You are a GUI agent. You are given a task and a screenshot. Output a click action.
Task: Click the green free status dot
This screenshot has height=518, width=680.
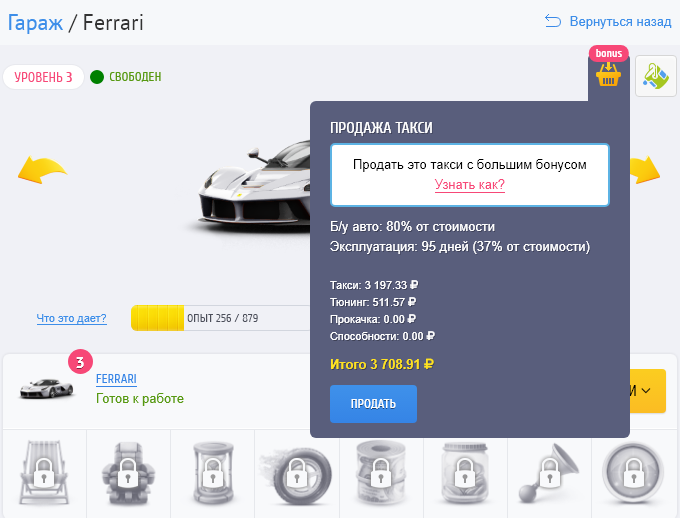[x=97, y=77]
